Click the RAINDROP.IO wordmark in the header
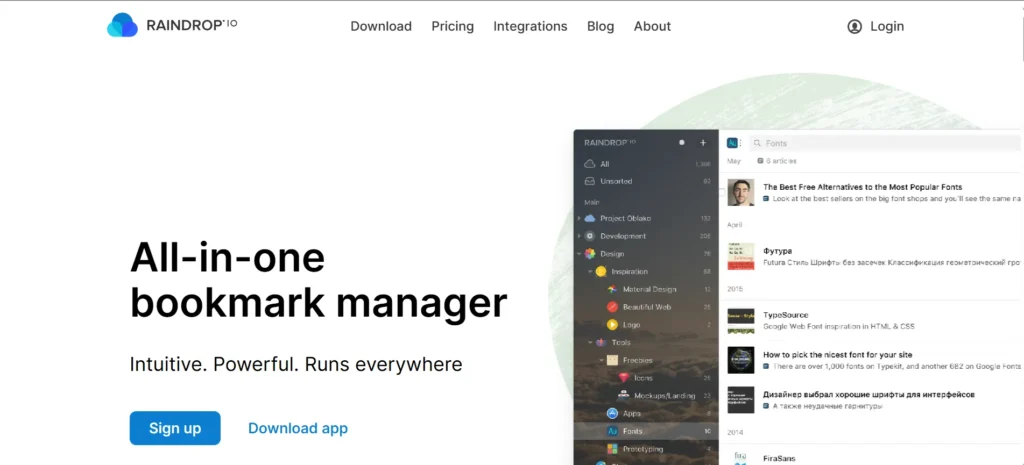The image size is (1024, 465). (192, 25)
